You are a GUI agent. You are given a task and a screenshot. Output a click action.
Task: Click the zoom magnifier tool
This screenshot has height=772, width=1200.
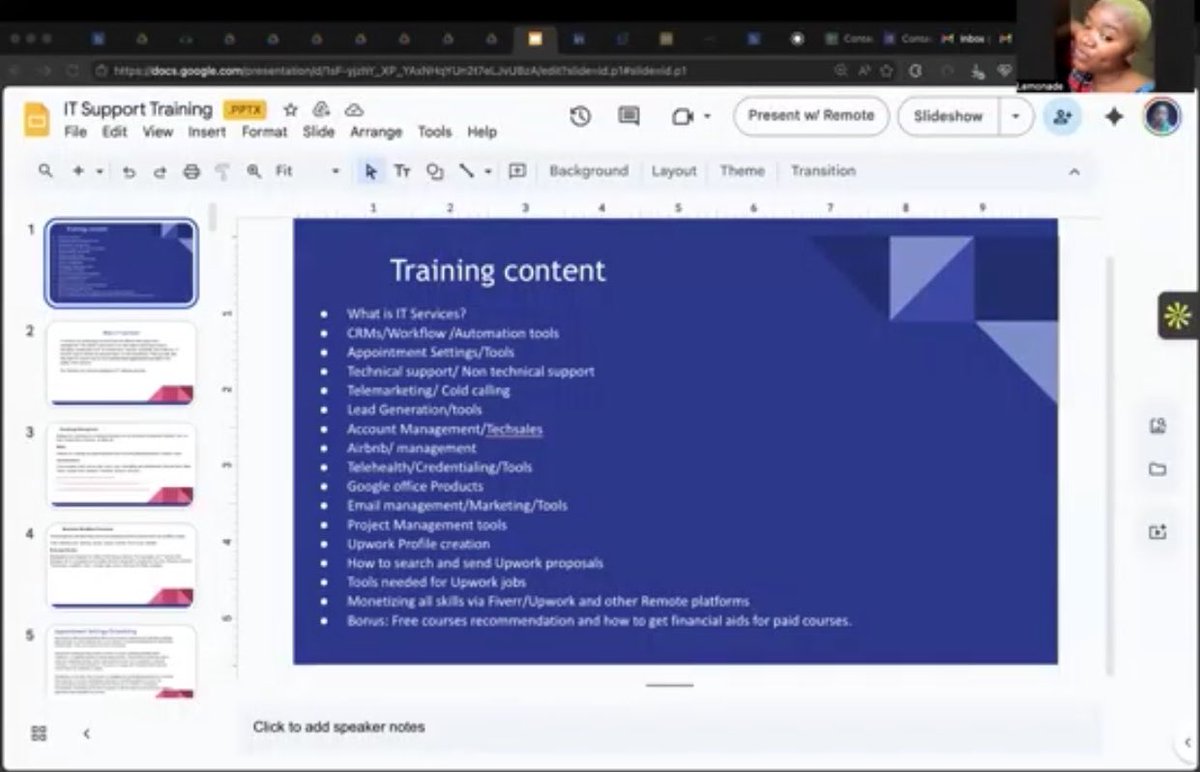pyautogui.click(x=254, y=171)
